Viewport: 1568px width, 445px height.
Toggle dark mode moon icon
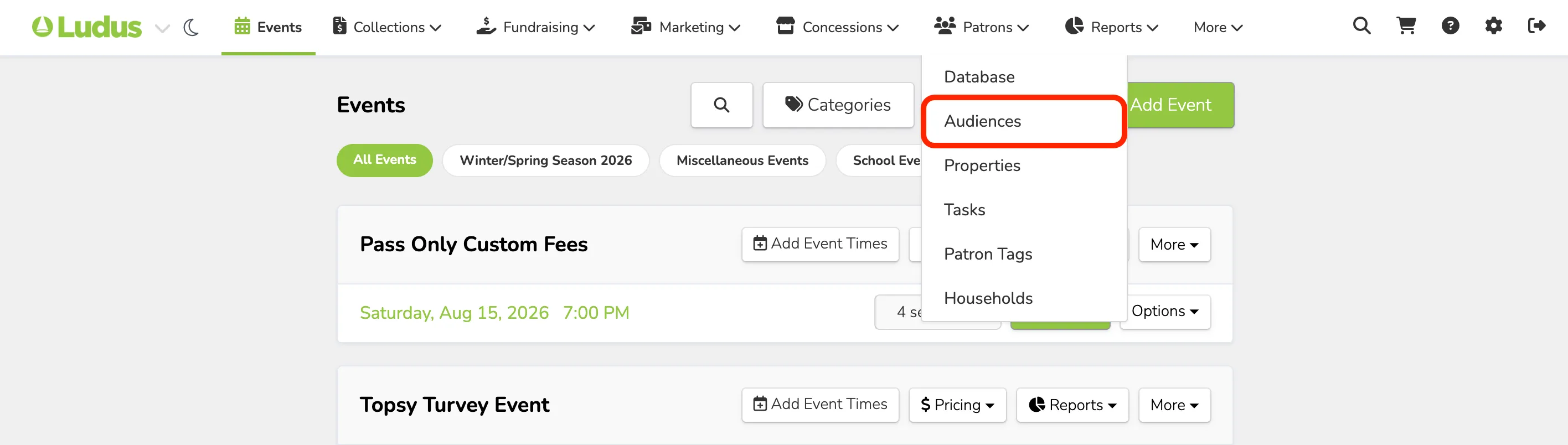191,27
